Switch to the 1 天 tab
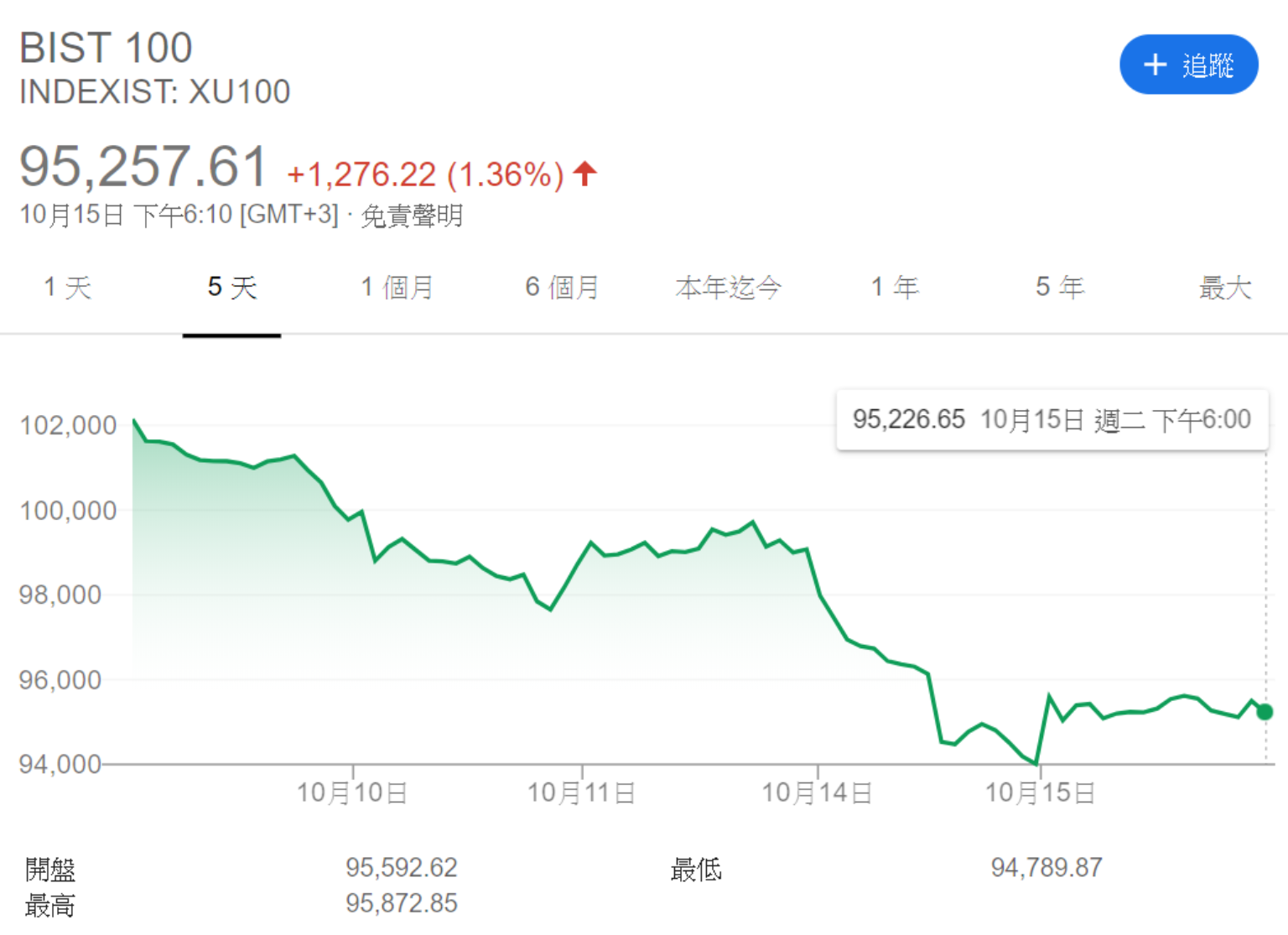This screenshot has width=1288, height=935. point(67,288)
